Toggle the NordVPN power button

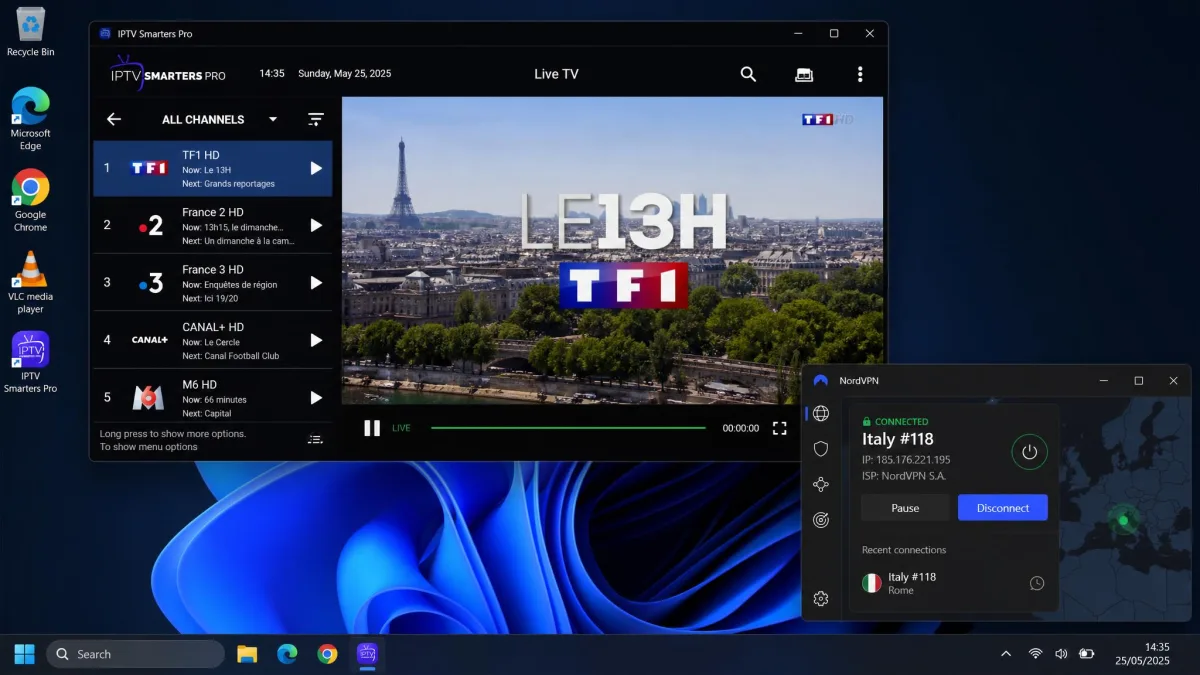tap(1029, 452)
